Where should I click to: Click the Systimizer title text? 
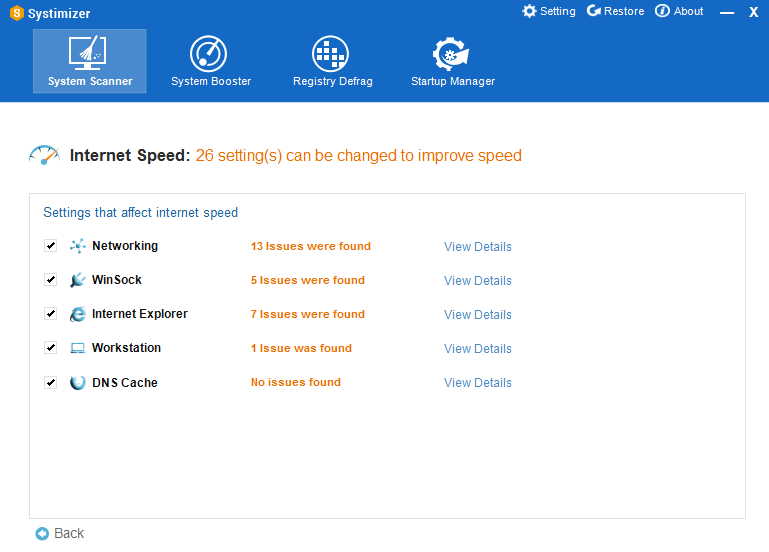pos(59,13)
